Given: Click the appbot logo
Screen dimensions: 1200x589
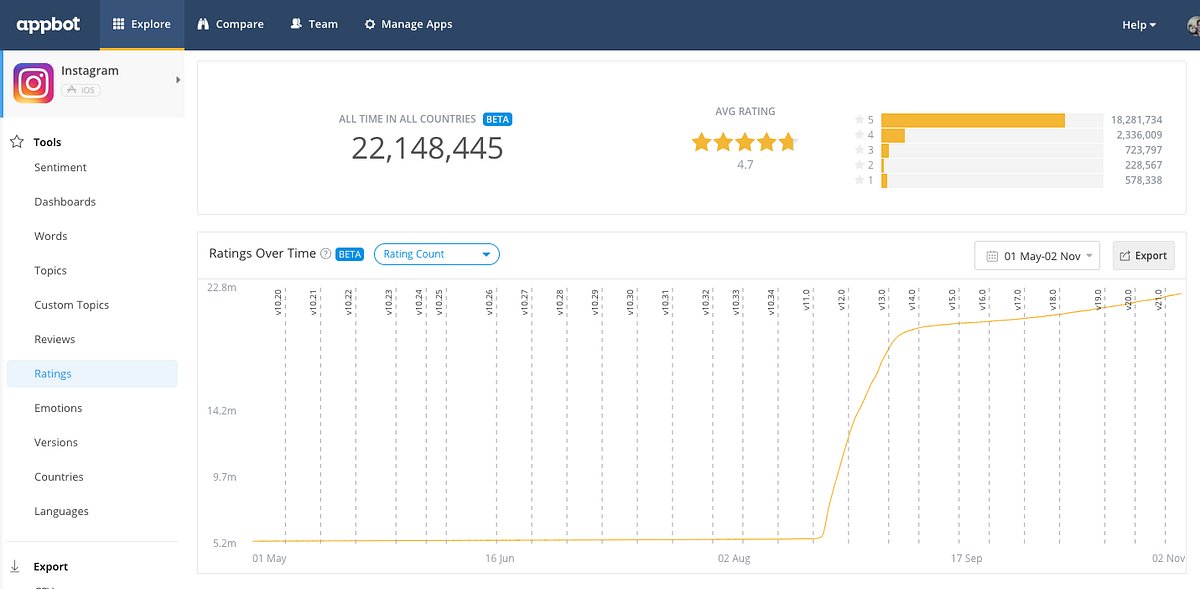Looking at the screenshot, I should tap(48, 24).
